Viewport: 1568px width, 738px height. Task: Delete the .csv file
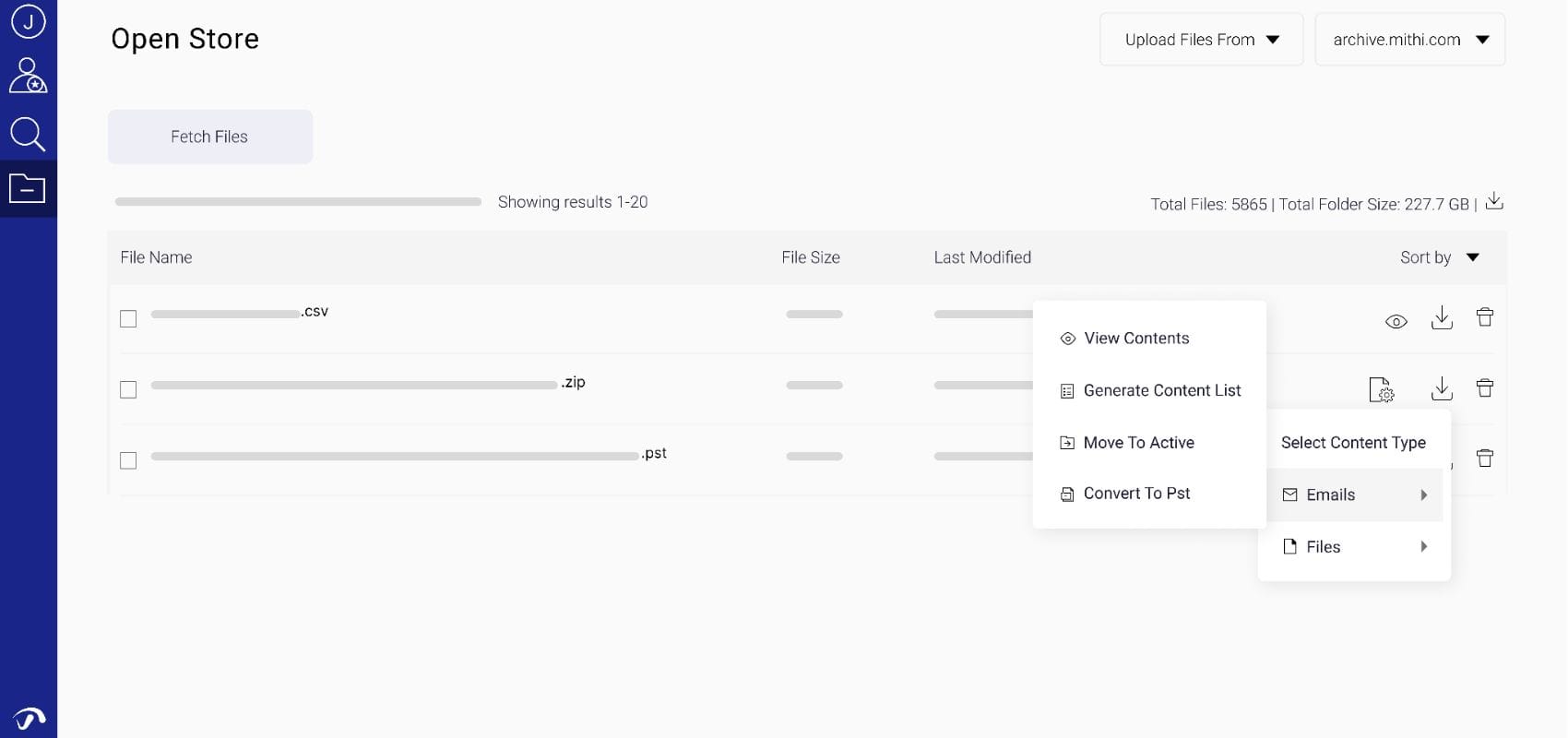click(1484, 318)
